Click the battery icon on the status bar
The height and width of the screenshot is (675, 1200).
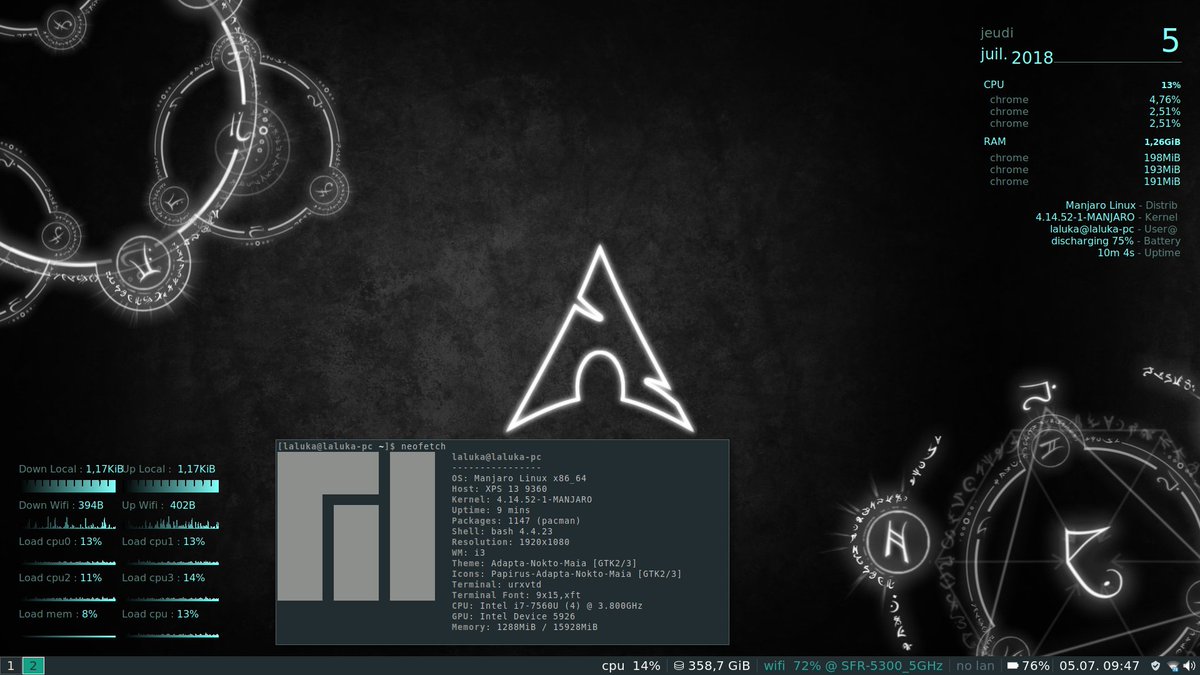(x=1013, y=665)
